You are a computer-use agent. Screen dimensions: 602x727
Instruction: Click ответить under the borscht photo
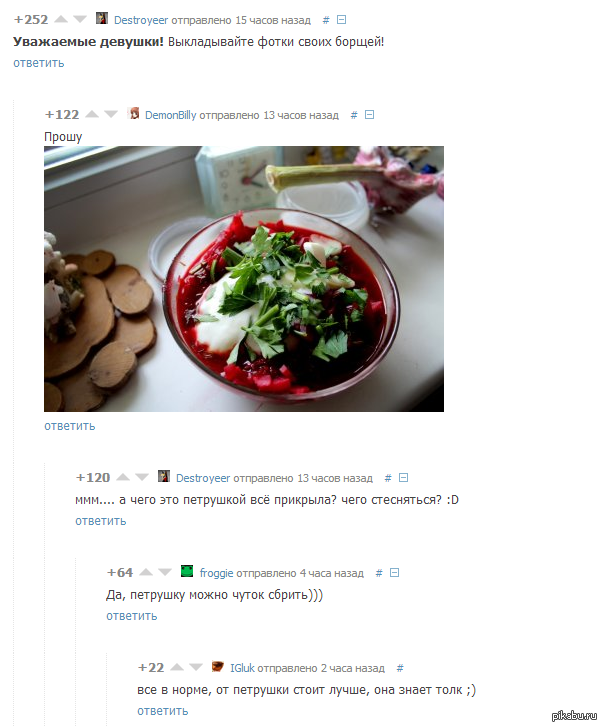[x=70, y=426]
